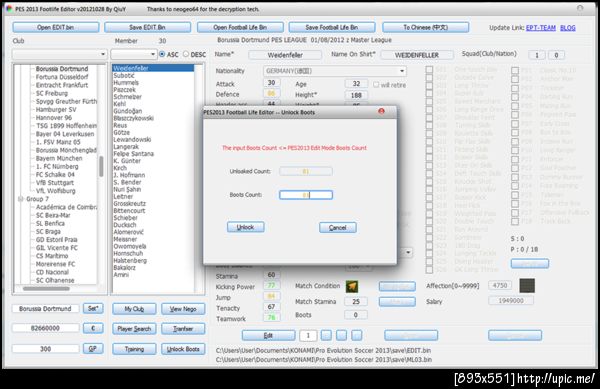
Task: Click the Save EDIT.Bin button
Action: click(x=147, y=28)
